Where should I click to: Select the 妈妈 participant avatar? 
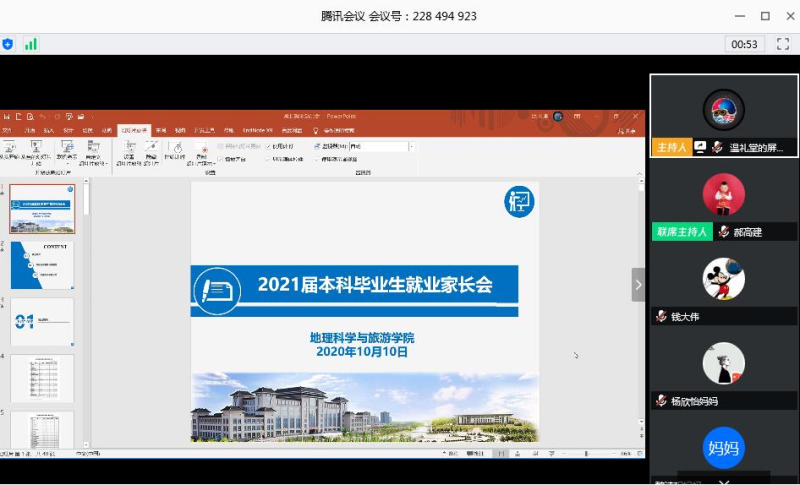[x=723, y=447]
